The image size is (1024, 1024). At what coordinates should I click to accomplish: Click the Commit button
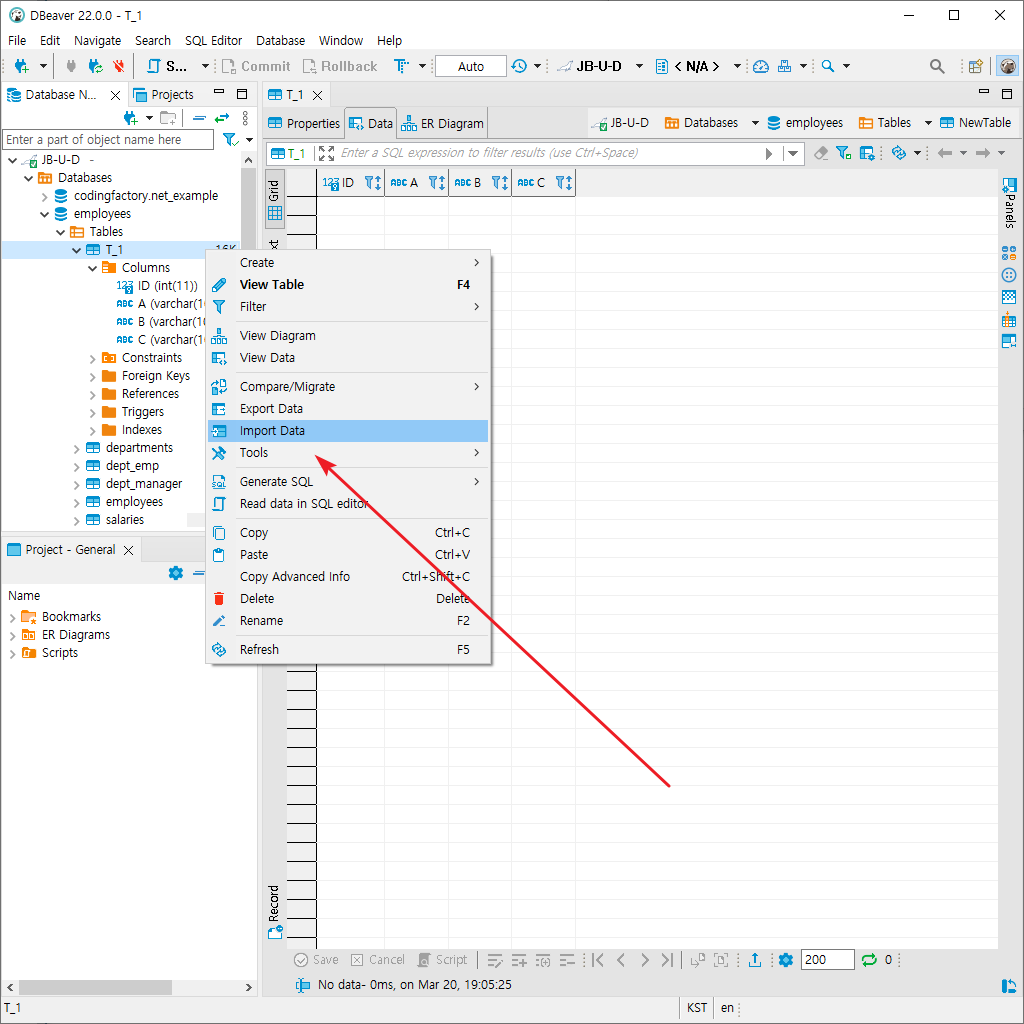coord(256,66)
